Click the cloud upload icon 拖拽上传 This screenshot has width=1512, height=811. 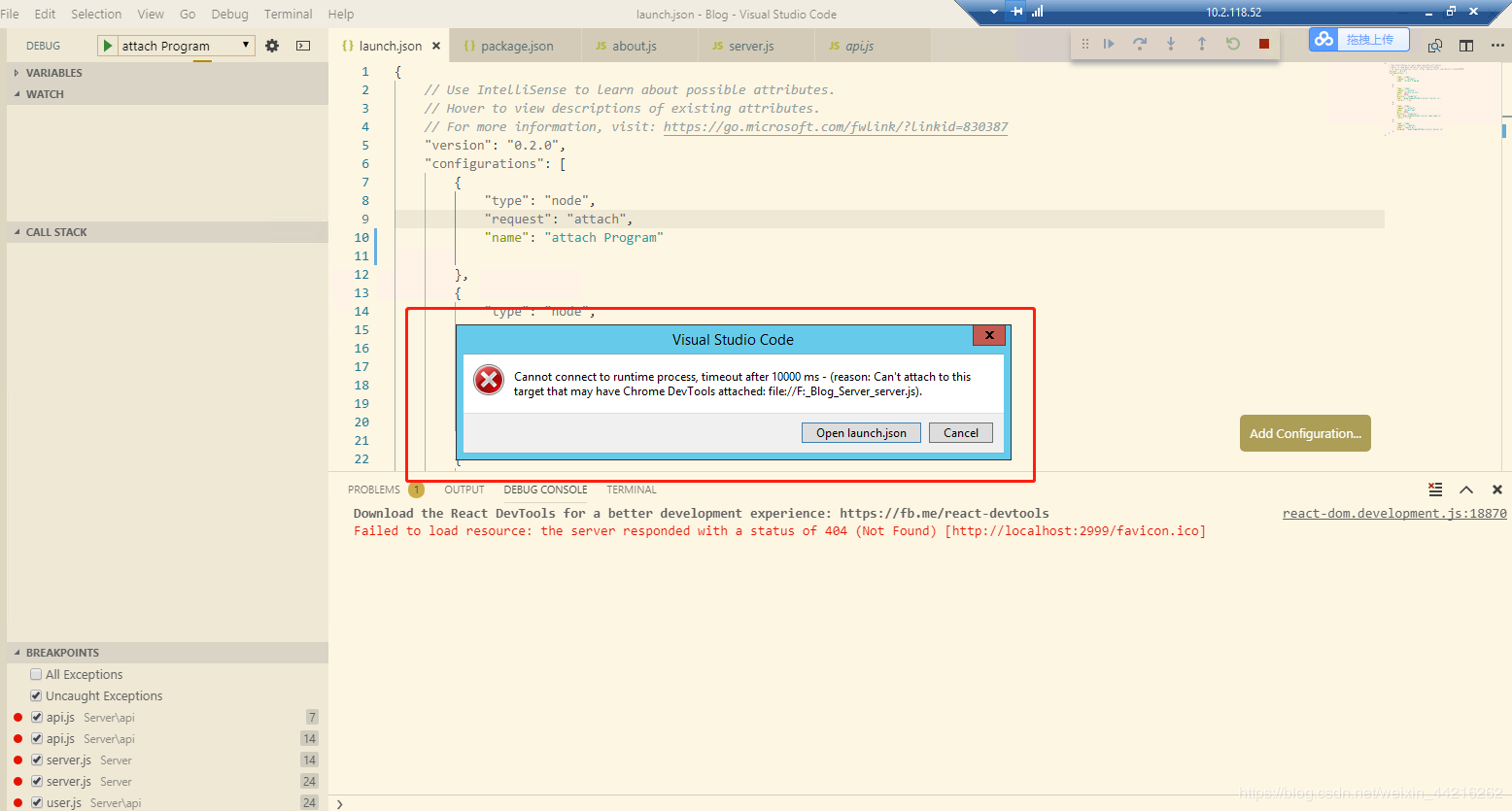(x=1323, y=39)
